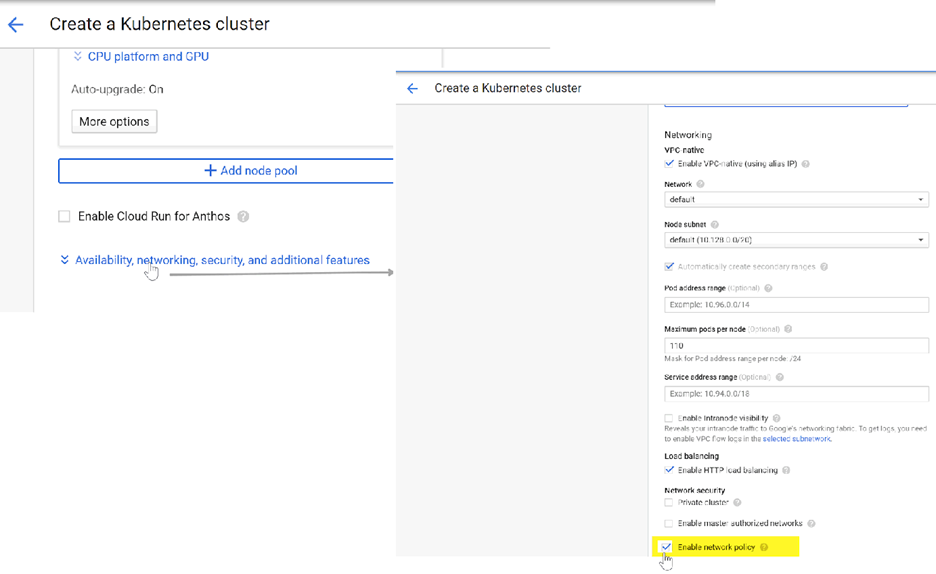
Task: Add a node pool
Action: pos(226,171)
